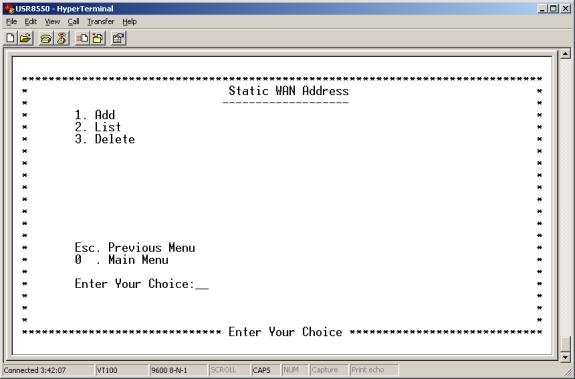
Task: Click the scrollbar up arrow
Action: click(565, 54)
